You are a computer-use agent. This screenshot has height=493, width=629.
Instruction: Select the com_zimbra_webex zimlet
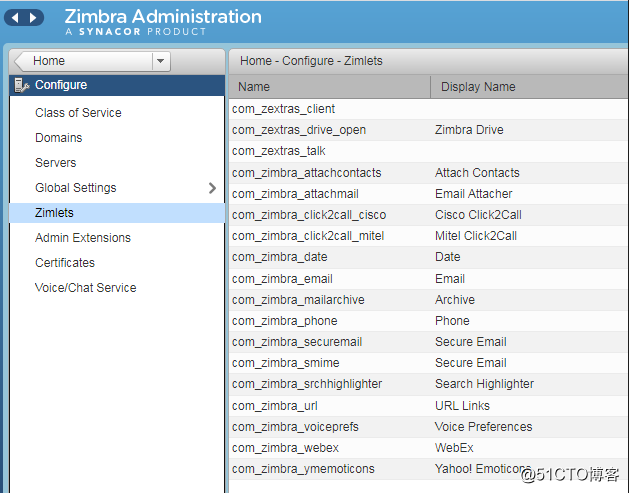[x=285, y=448]
